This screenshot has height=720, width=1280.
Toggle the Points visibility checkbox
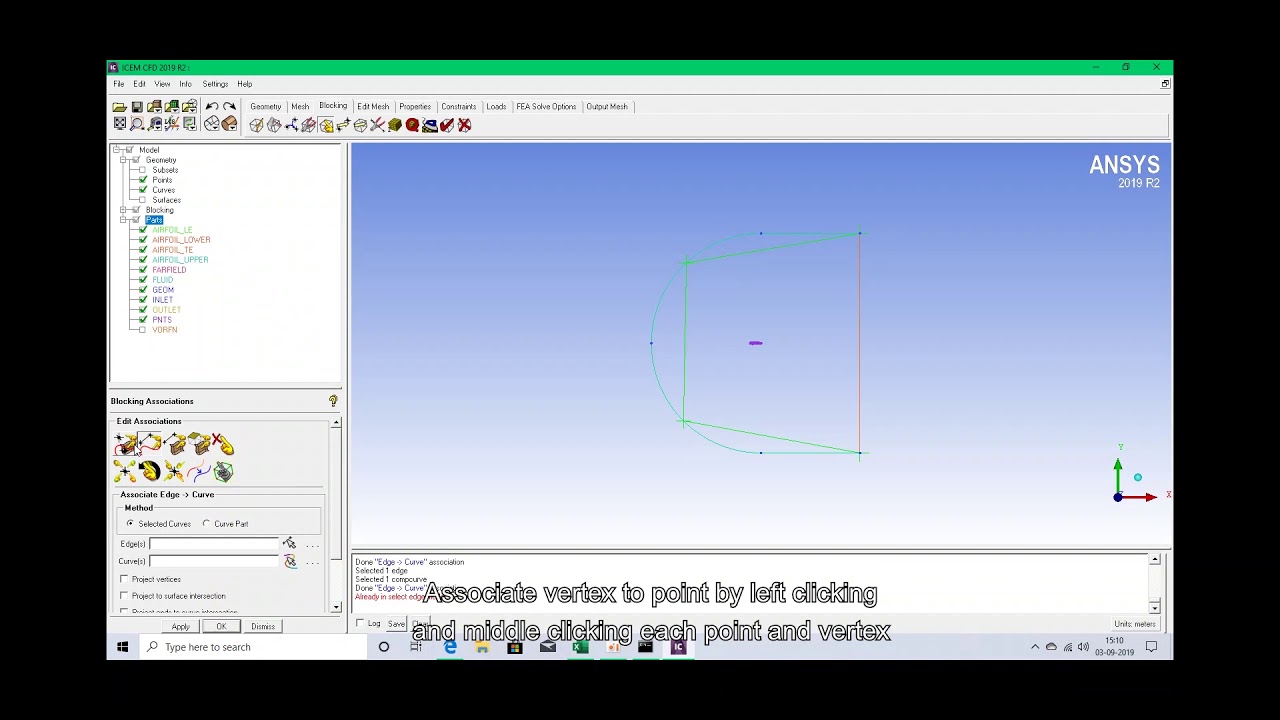143,180
